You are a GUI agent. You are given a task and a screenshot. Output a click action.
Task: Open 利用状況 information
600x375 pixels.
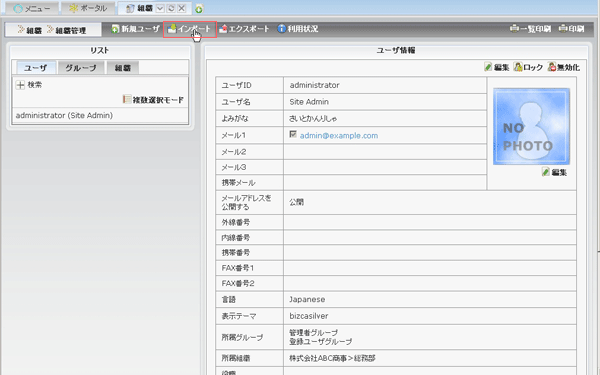tap(298, 29)
